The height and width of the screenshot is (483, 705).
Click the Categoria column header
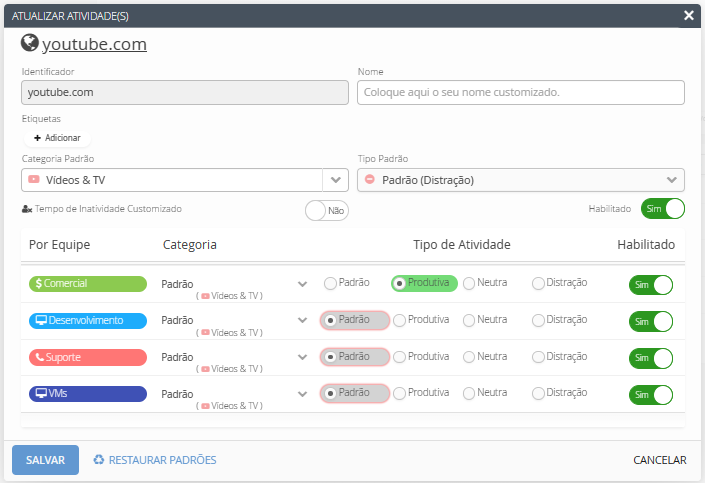190,245
